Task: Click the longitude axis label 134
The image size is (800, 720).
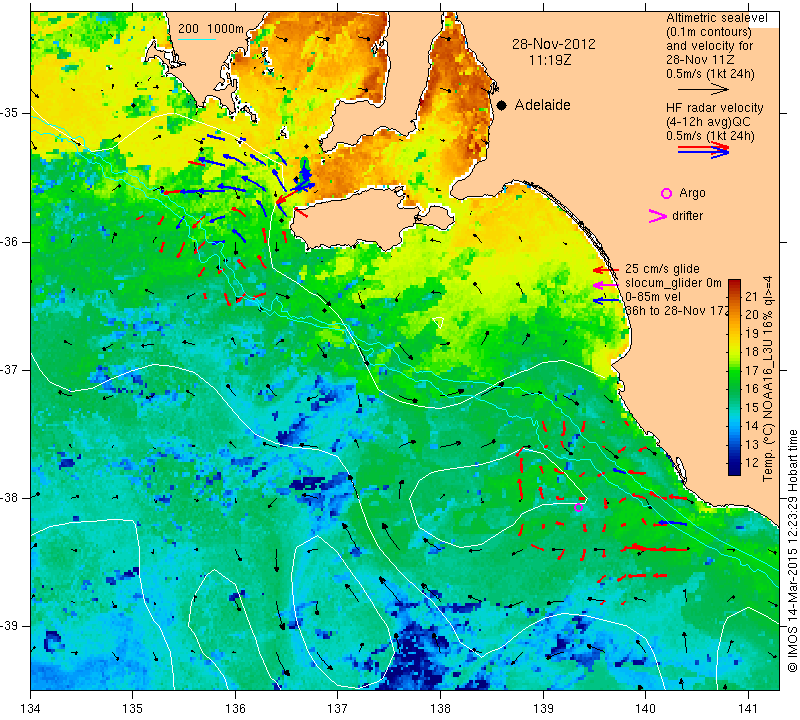Action: click(x=31, y=708)
